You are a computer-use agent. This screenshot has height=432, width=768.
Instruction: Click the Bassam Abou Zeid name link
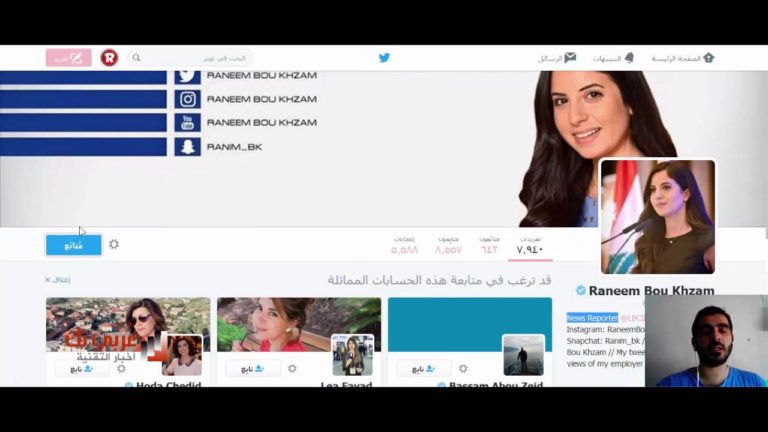point(496,384)
